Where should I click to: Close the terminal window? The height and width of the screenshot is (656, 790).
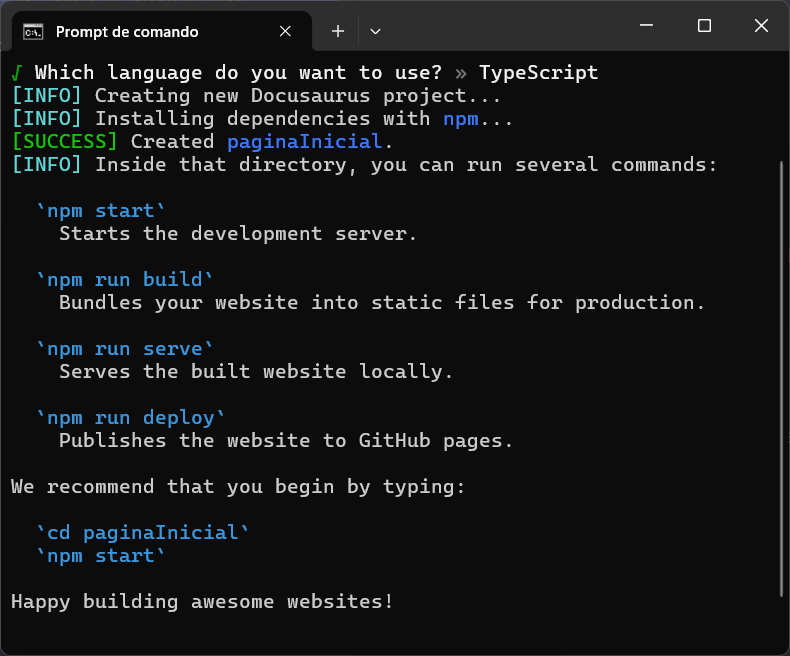[762, 26]
